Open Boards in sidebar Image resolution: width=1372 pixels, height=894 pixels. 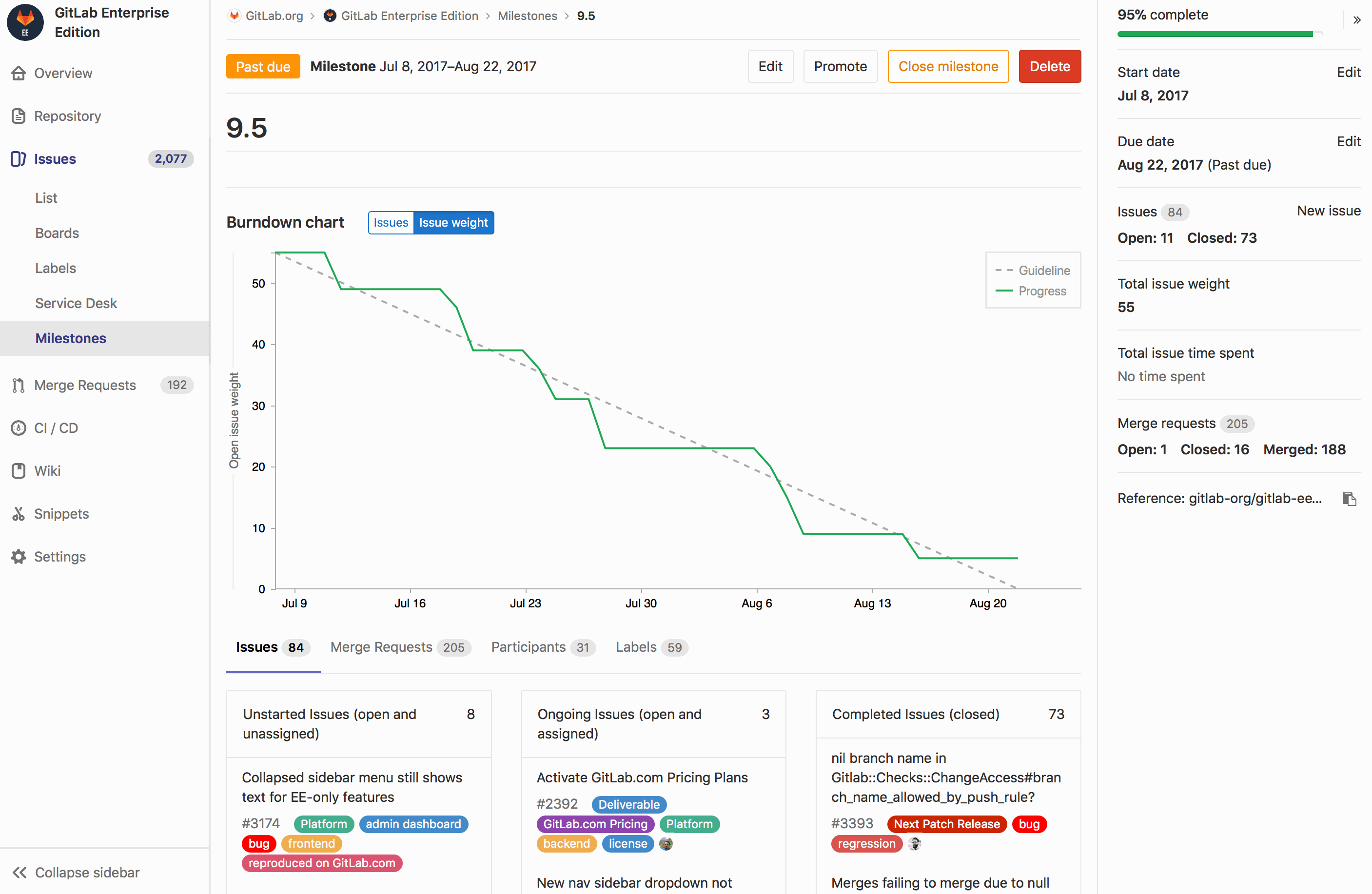57,233
